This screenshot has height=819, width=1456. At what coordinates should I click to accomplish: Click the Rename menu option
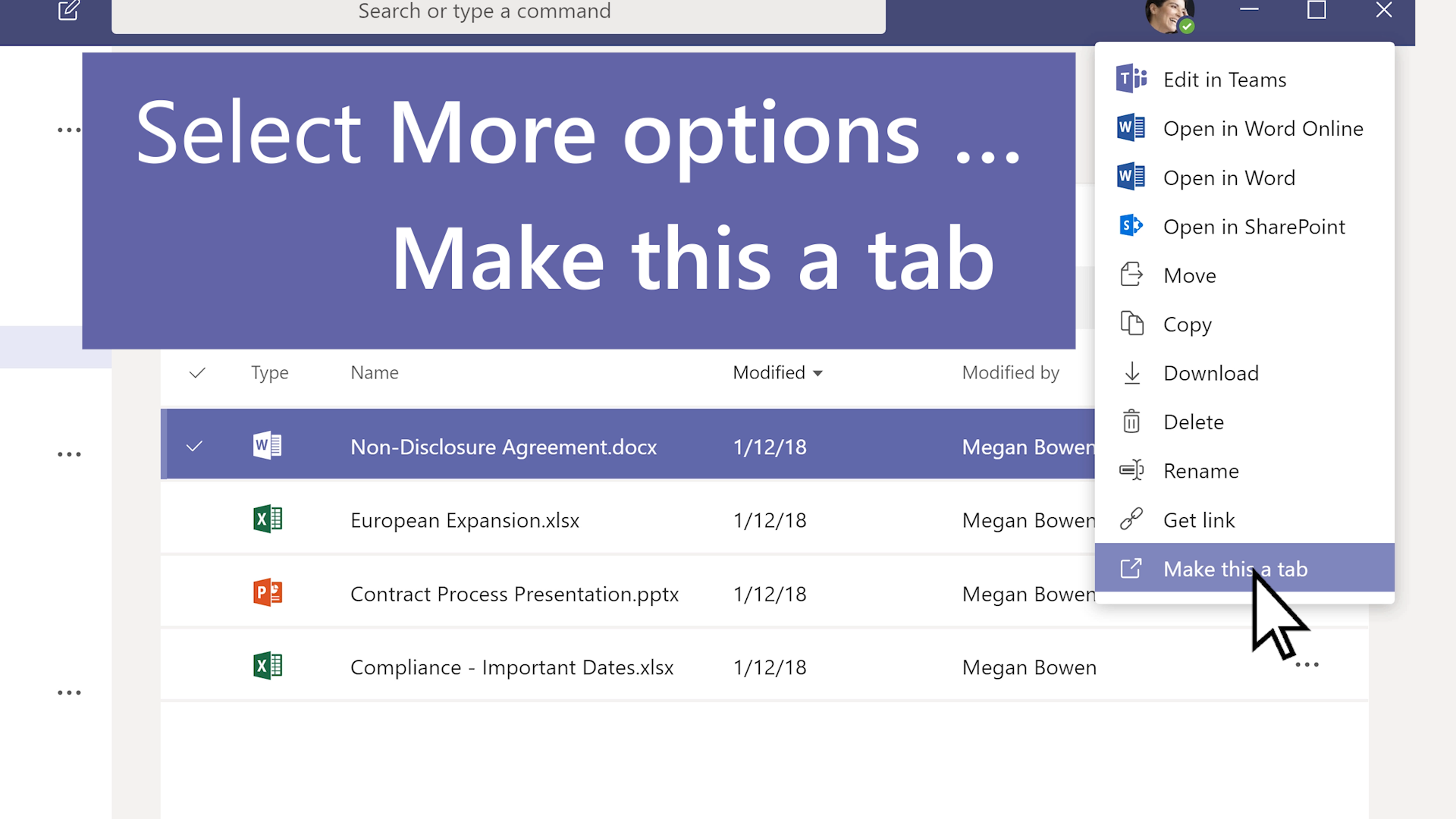1201,470
